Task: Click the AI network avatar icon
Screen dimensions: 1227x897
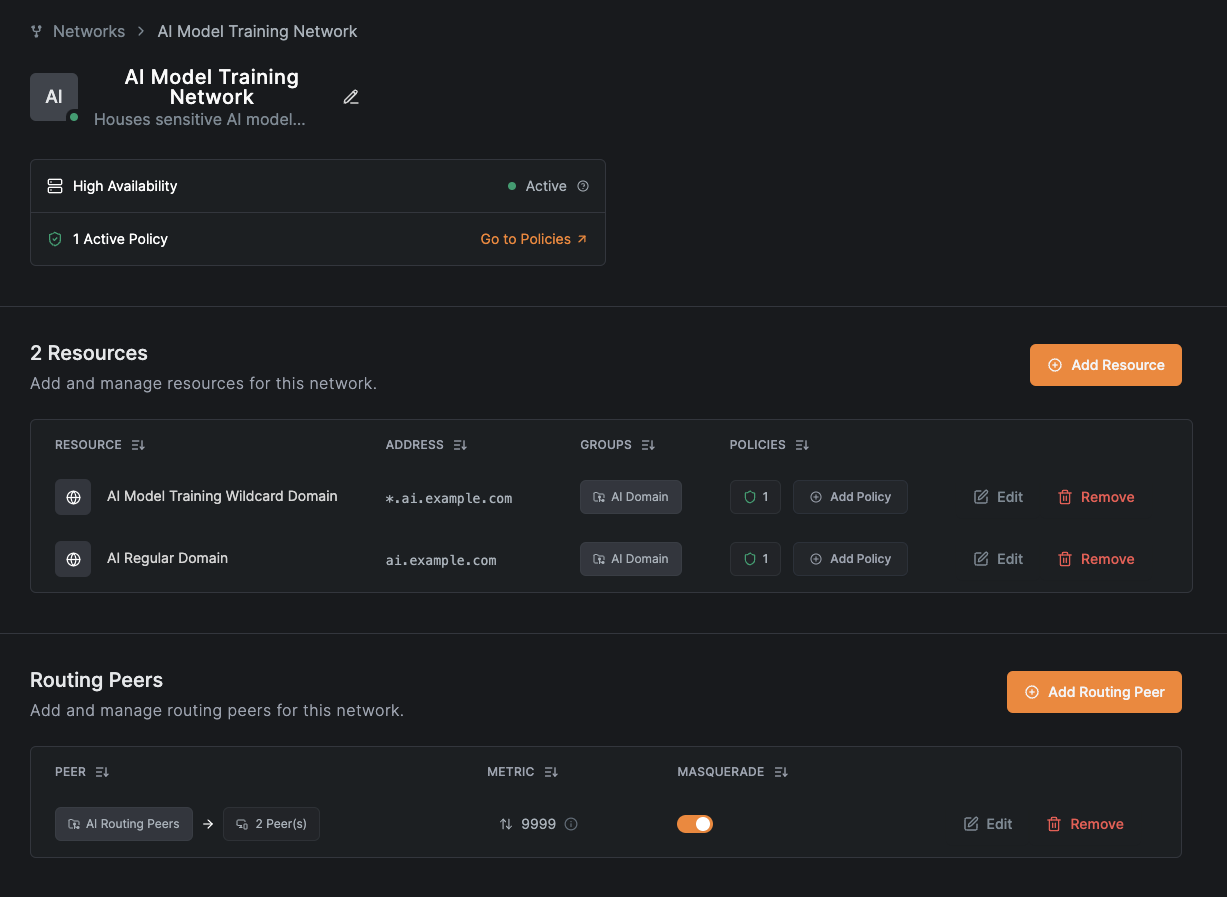Action: tap(54, 97)
